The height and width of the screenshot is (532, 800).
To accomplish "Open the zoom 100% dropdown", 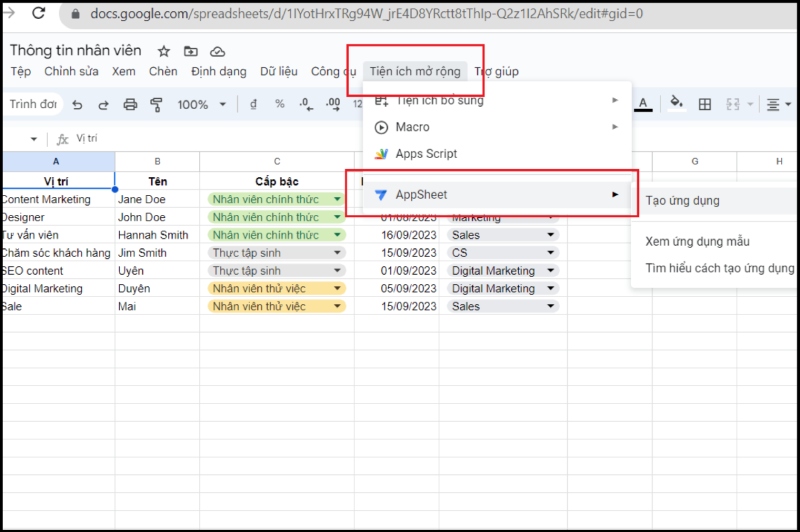I will coord(202,105).
